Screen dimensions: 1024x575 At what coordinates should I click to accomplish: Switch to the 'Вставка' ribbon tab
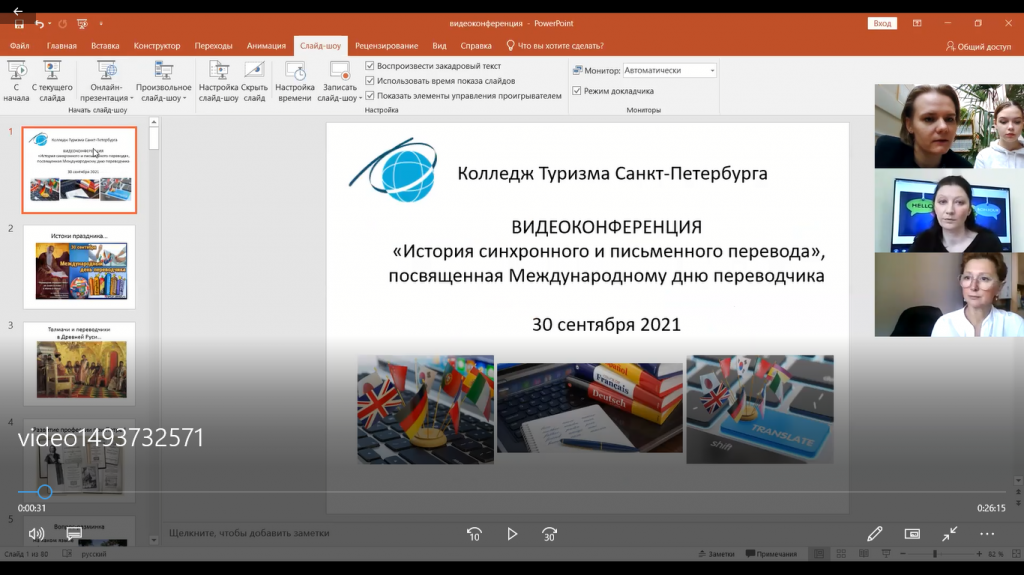(x=105, y=46)
